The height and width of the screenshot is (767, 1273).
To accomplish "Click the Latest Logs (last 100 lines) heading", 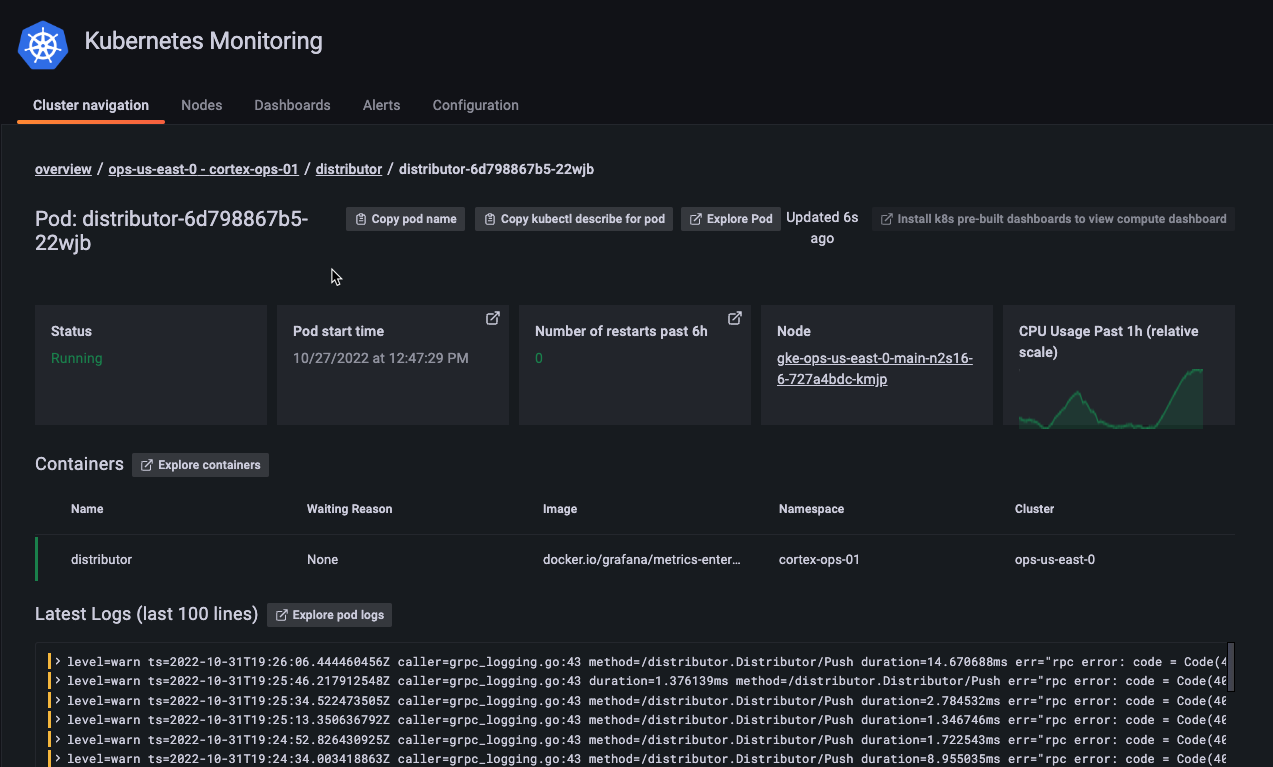I will click(147, 614).
